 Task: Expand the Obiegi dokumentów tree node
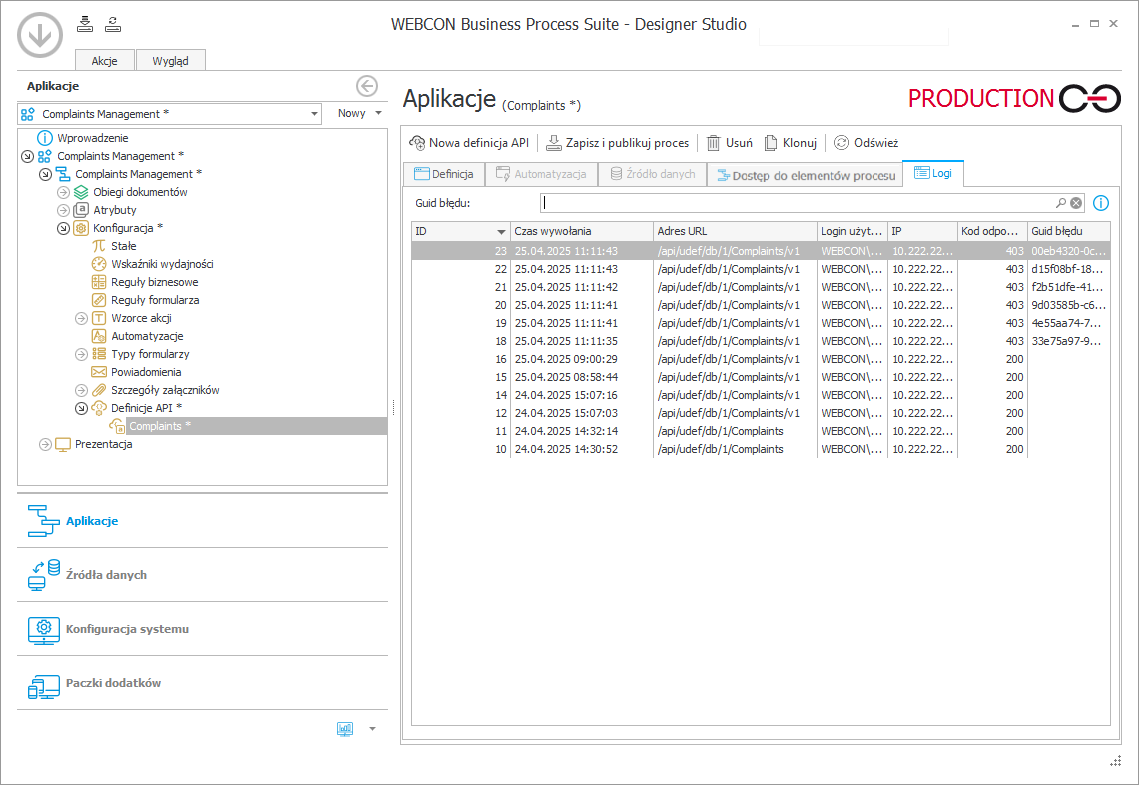[x=63, y=192]
